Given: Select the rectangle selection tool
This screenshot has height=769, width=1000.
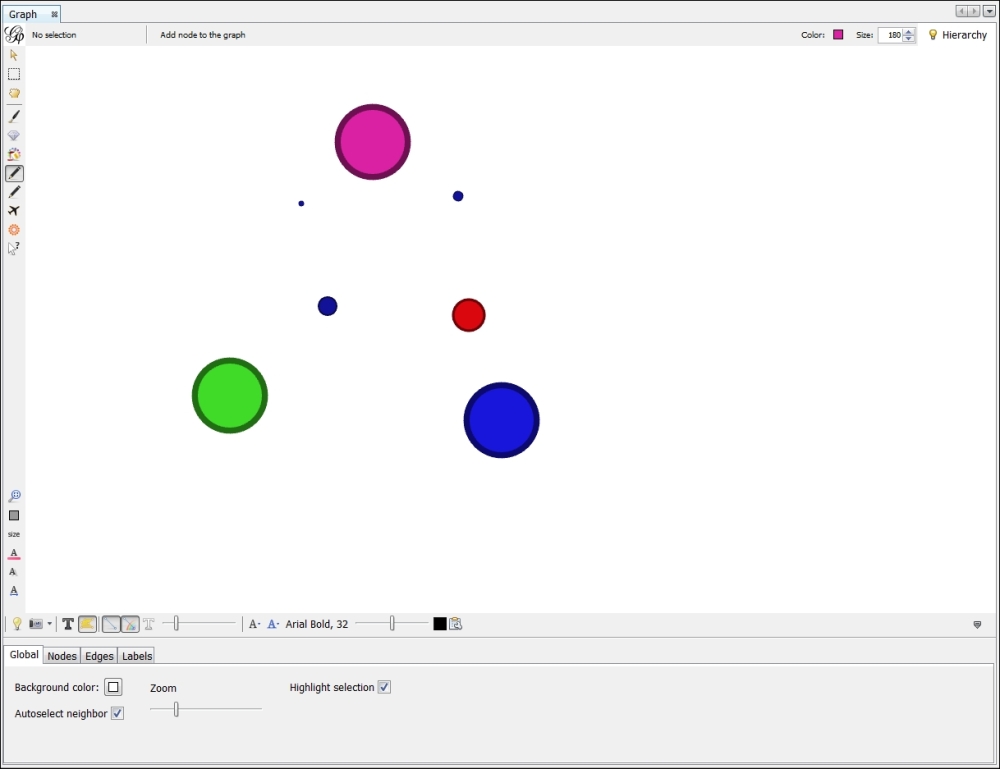Looking at the screenshot, I should pos(14,74).
